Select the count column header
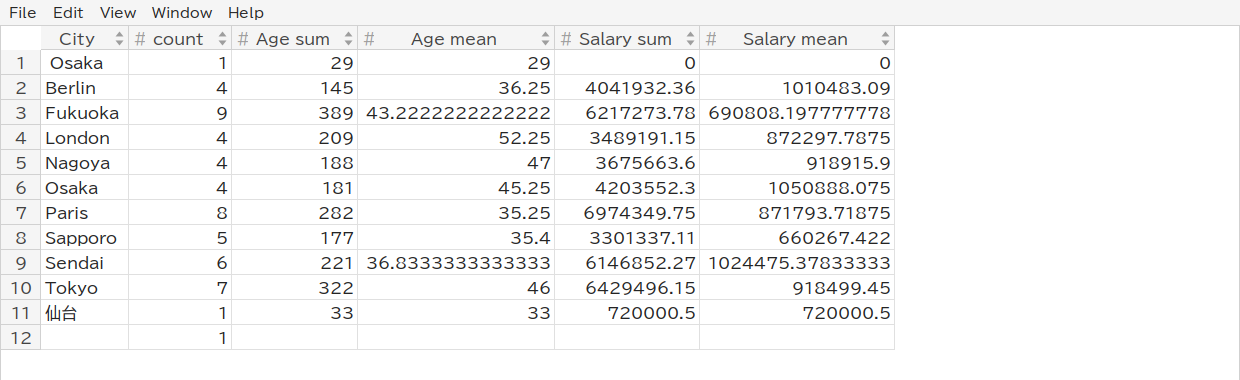The height and width of the screenshot is (380, 1240). (179, 39)
